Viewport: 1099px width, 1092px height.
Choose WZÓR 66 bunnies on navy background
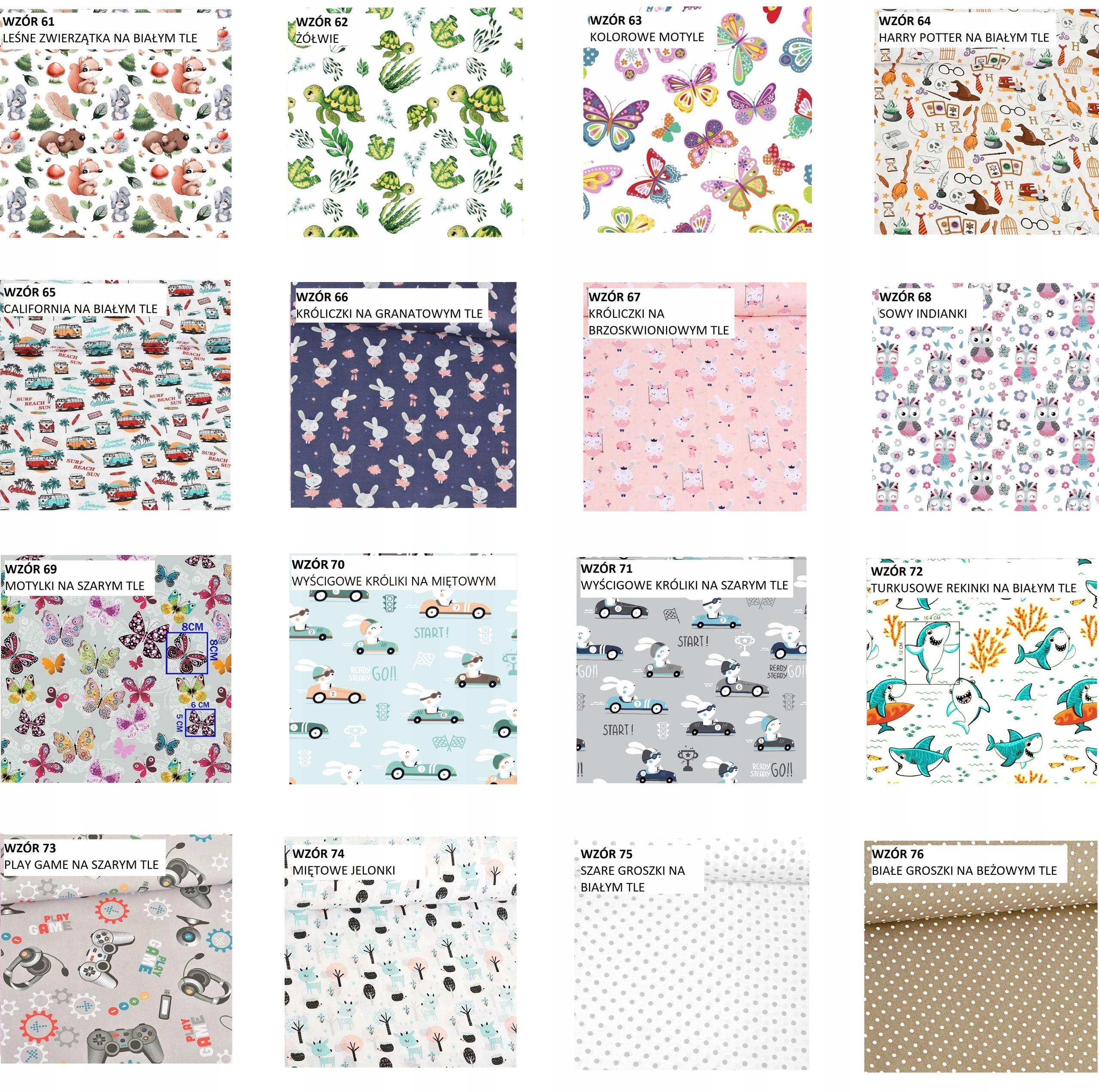(403, 395)
